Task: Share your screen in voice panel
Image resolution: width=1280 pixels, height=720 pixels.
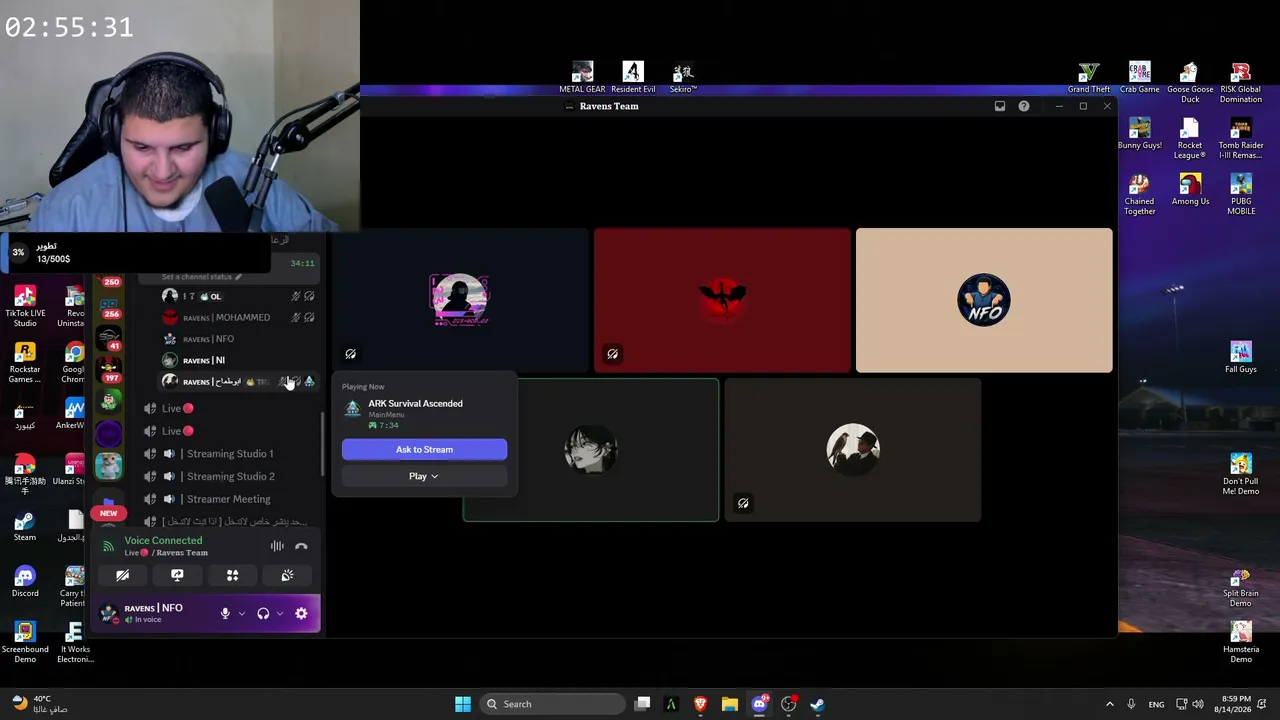Action: (177, 575)
